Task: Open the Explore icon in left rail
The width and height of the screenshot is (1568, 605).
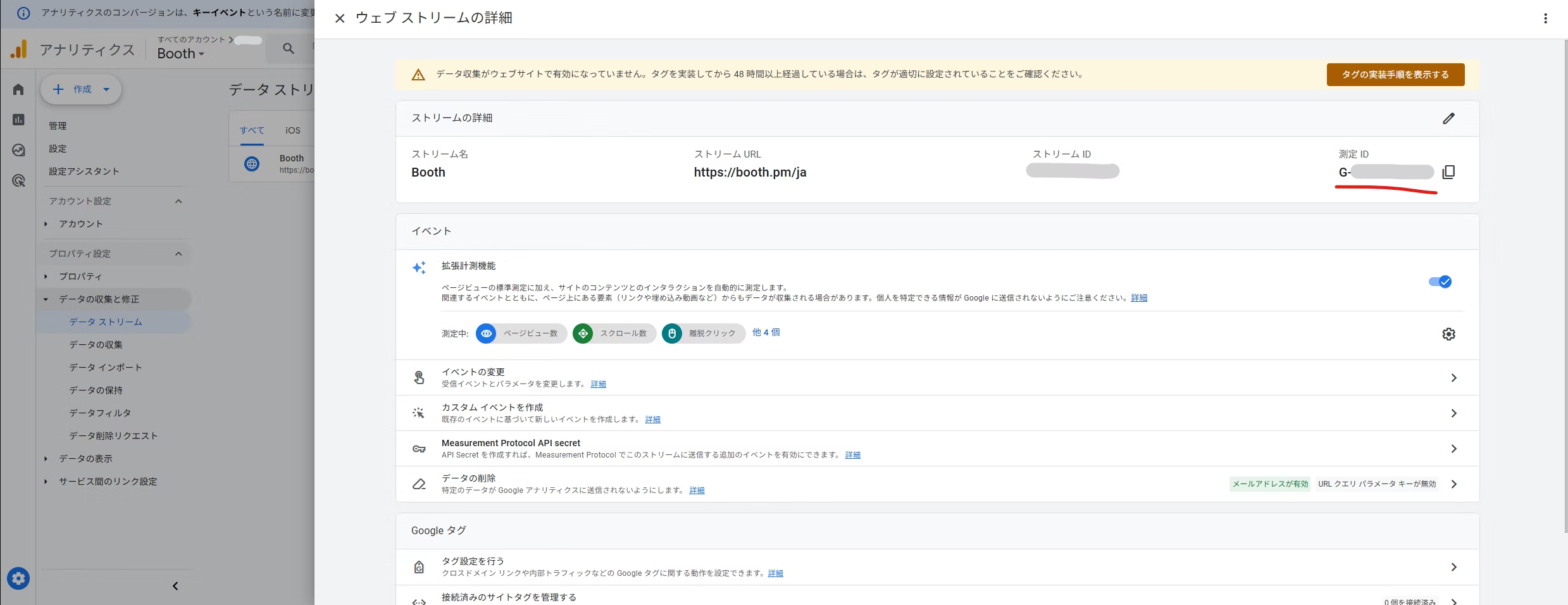Action: pyautogui.click(x=18, y=150)
